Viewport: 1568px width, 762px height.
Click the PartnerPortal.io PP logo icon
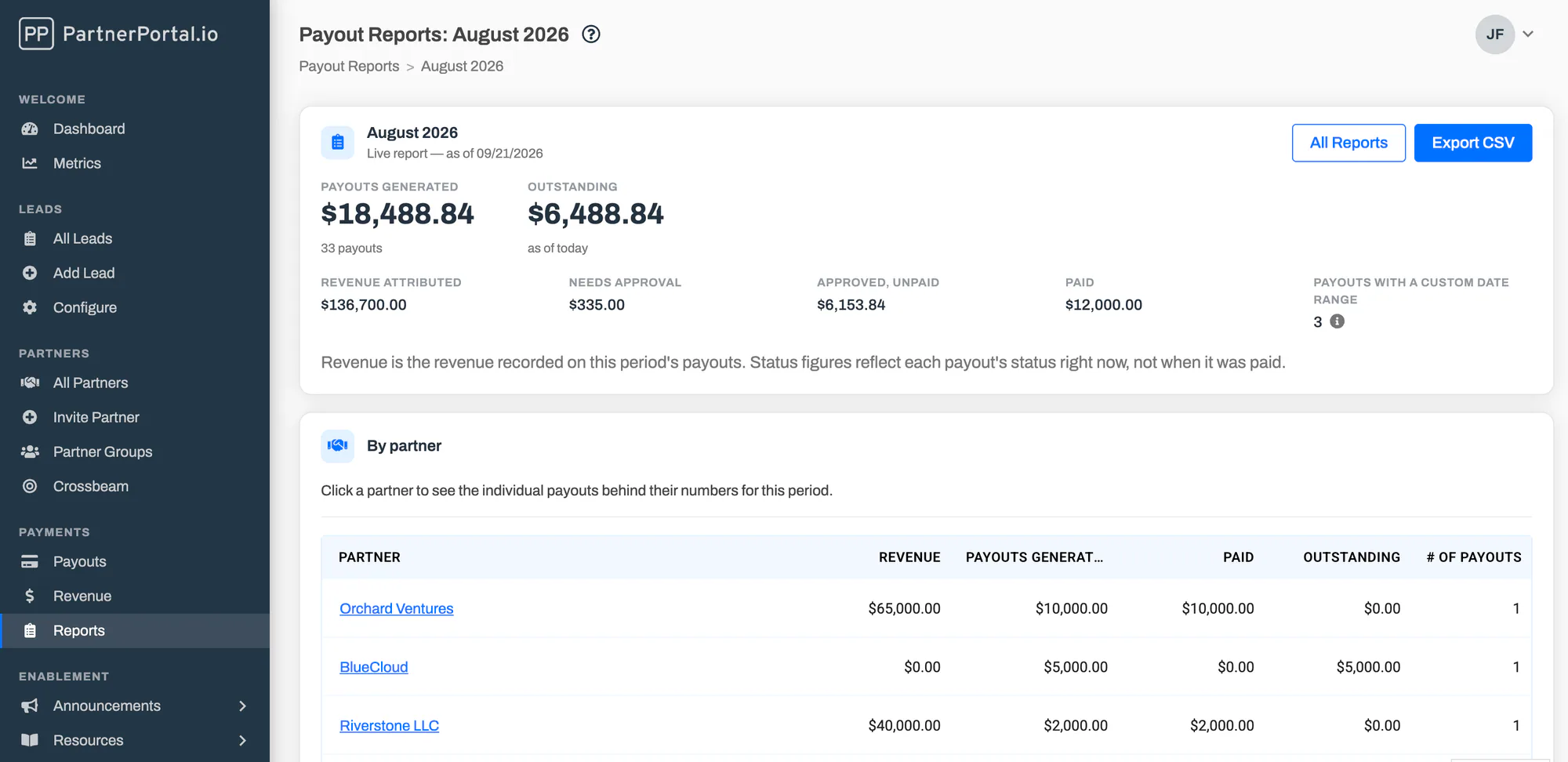coord(36,34)
